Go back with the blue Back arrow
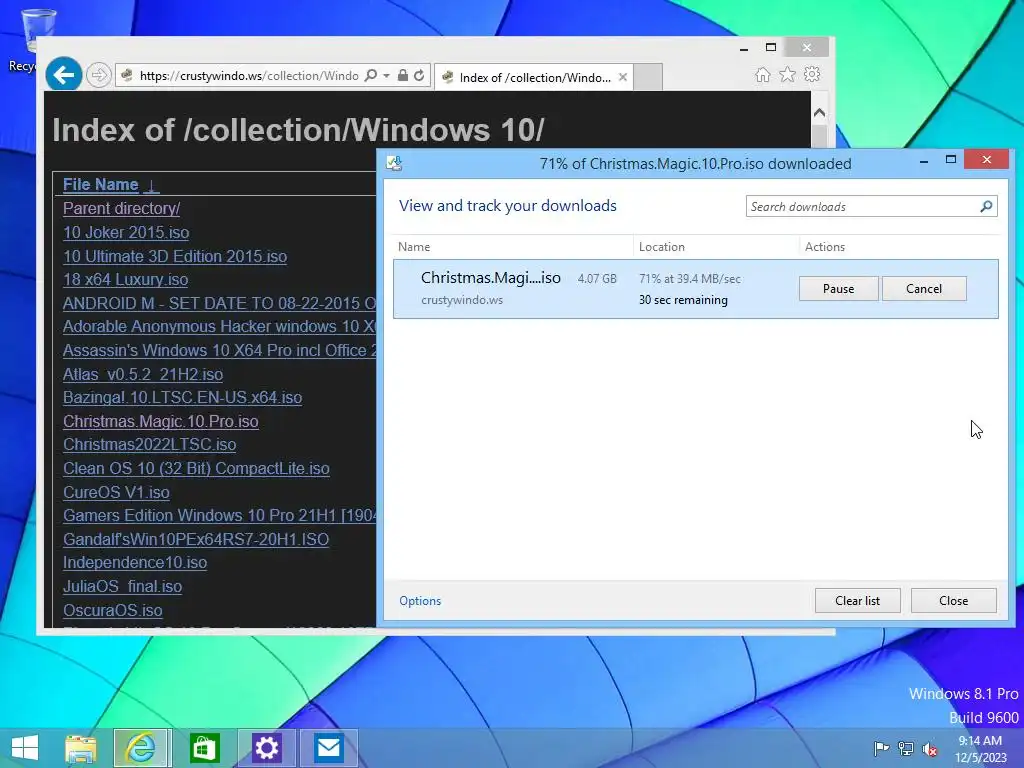 pos(63,75)
